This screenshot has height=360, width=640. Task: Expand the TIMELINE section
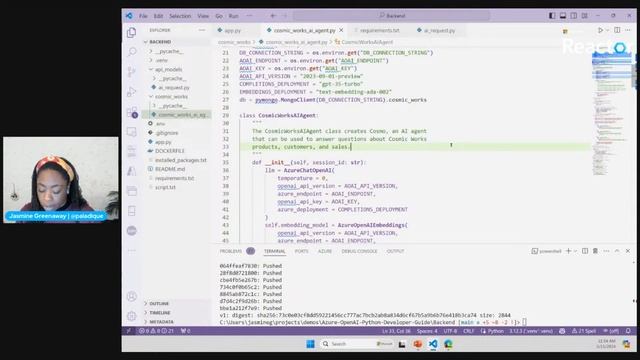click(160, 313)
